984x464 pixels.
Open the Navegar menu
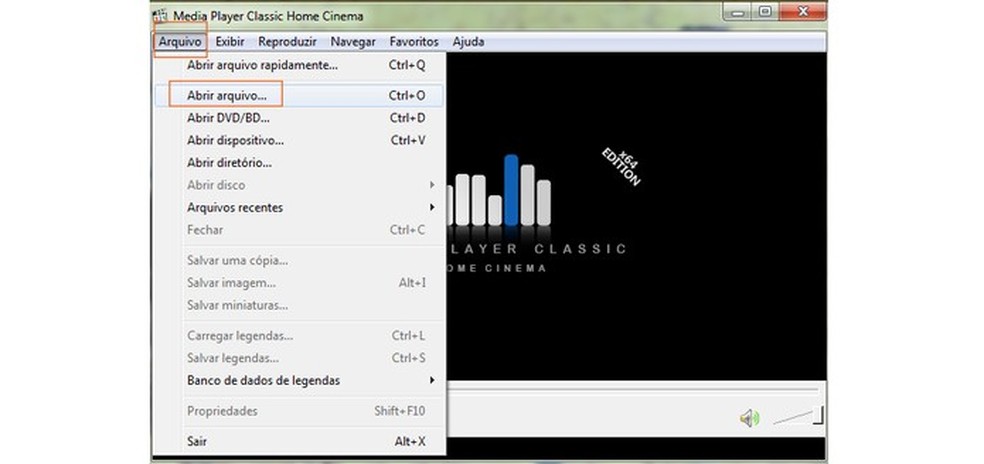pos(353,42)
